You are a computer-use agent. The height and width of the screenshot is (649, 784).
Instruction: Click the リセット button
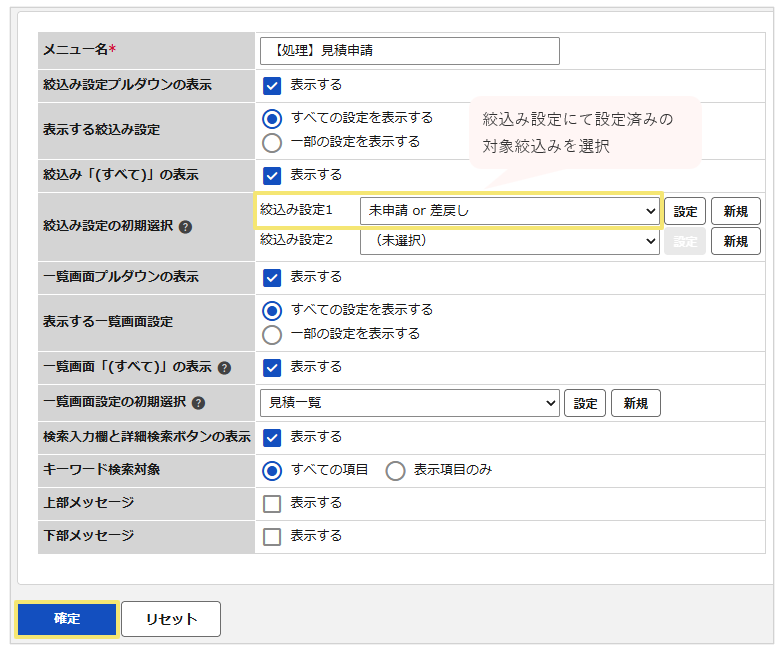tap(171, 619)
